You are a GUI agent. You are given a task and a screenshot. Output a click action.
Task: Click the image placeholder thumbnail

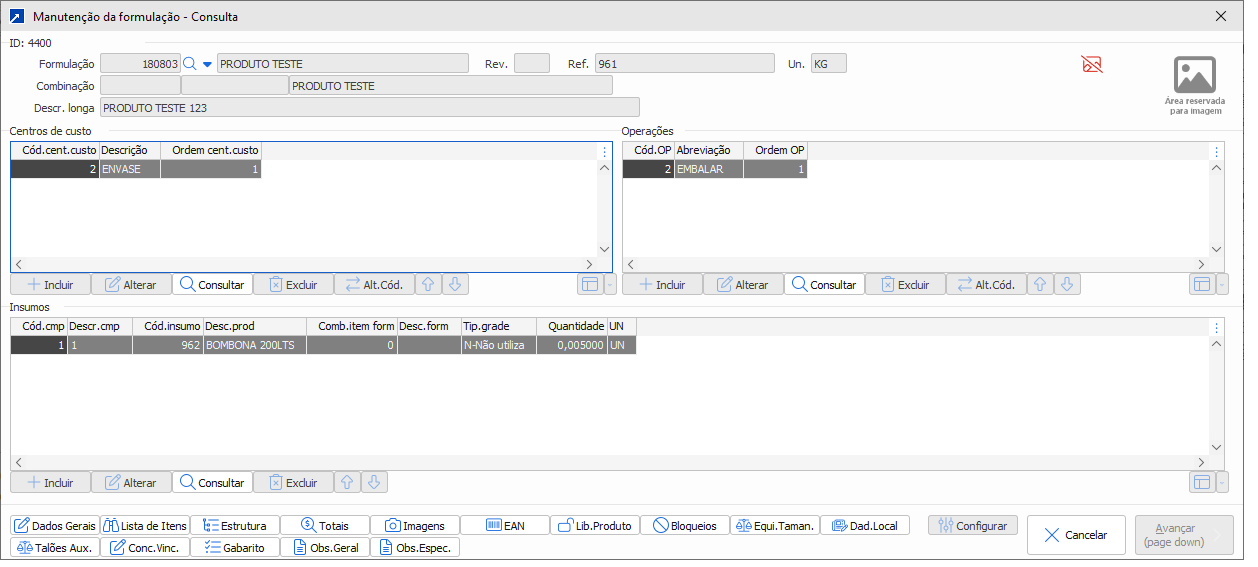(x=1194, y=76)
